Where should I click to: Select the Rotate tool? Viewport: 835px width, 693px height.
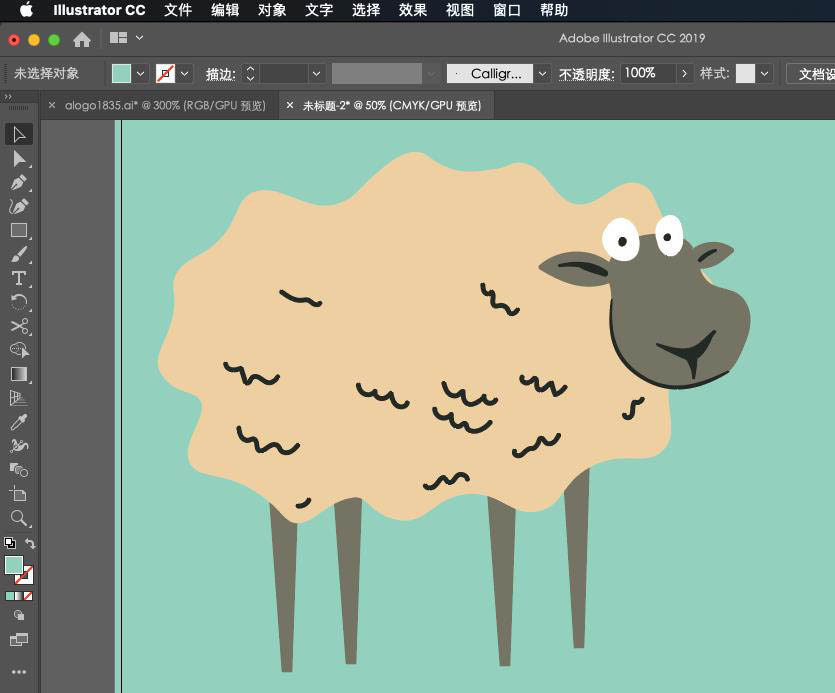click(19, 303)
